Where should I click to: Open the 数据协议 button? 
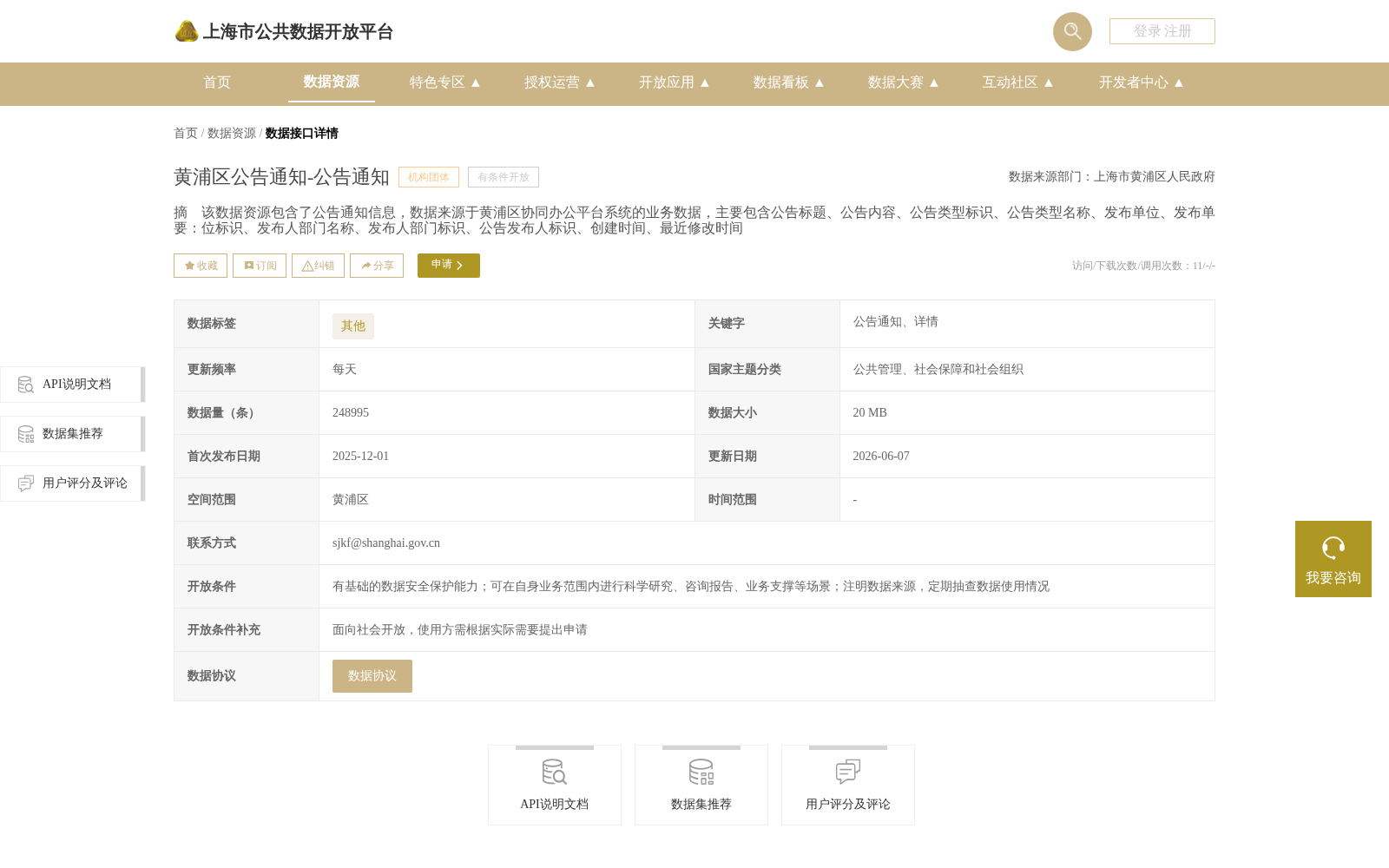coord(372,676)
